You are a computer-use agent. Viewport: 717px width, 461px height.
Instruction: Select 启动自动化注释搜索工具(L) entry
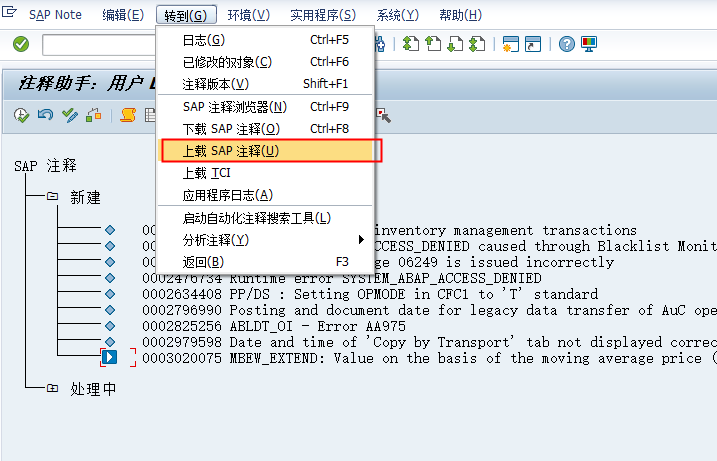(x=266, y=218)
